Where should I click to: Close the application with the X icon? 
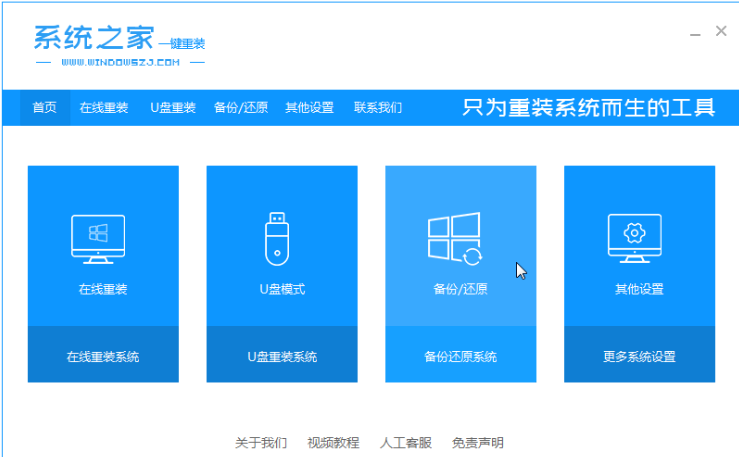[x=721, y=32]
